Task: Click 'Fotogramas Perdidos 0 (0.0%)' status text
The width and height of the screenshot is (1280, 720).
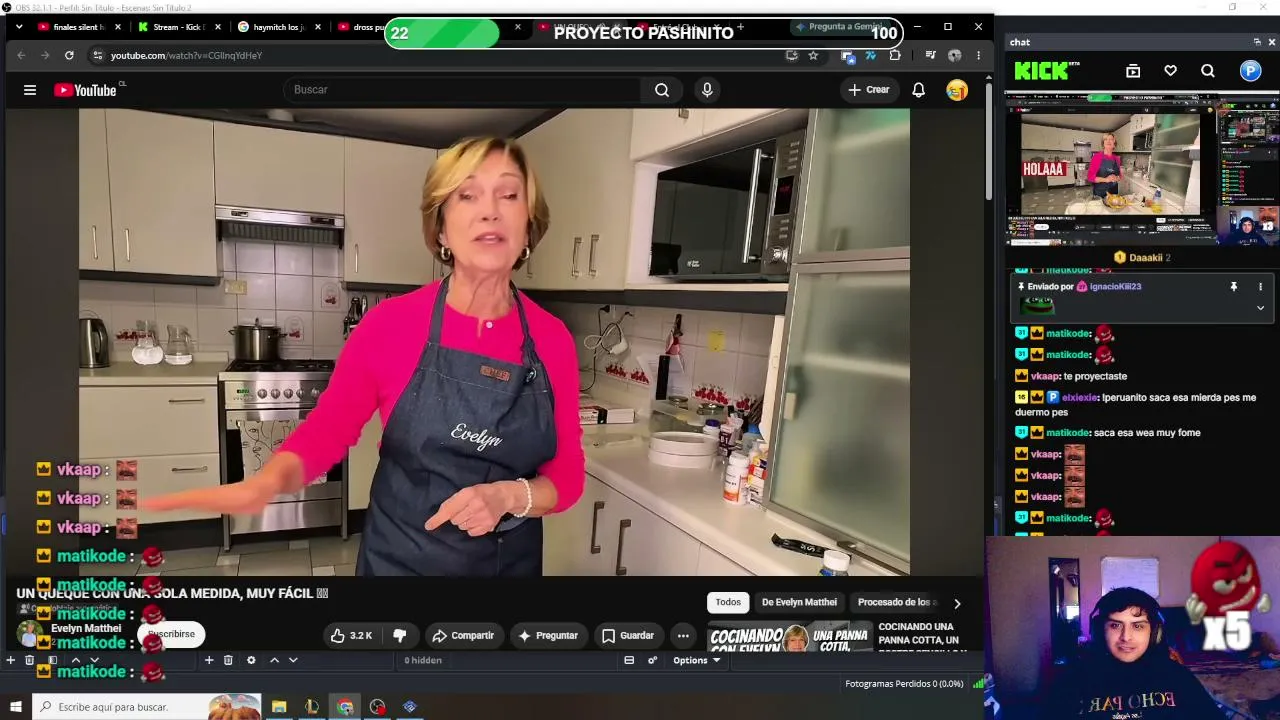Action: 904,684
